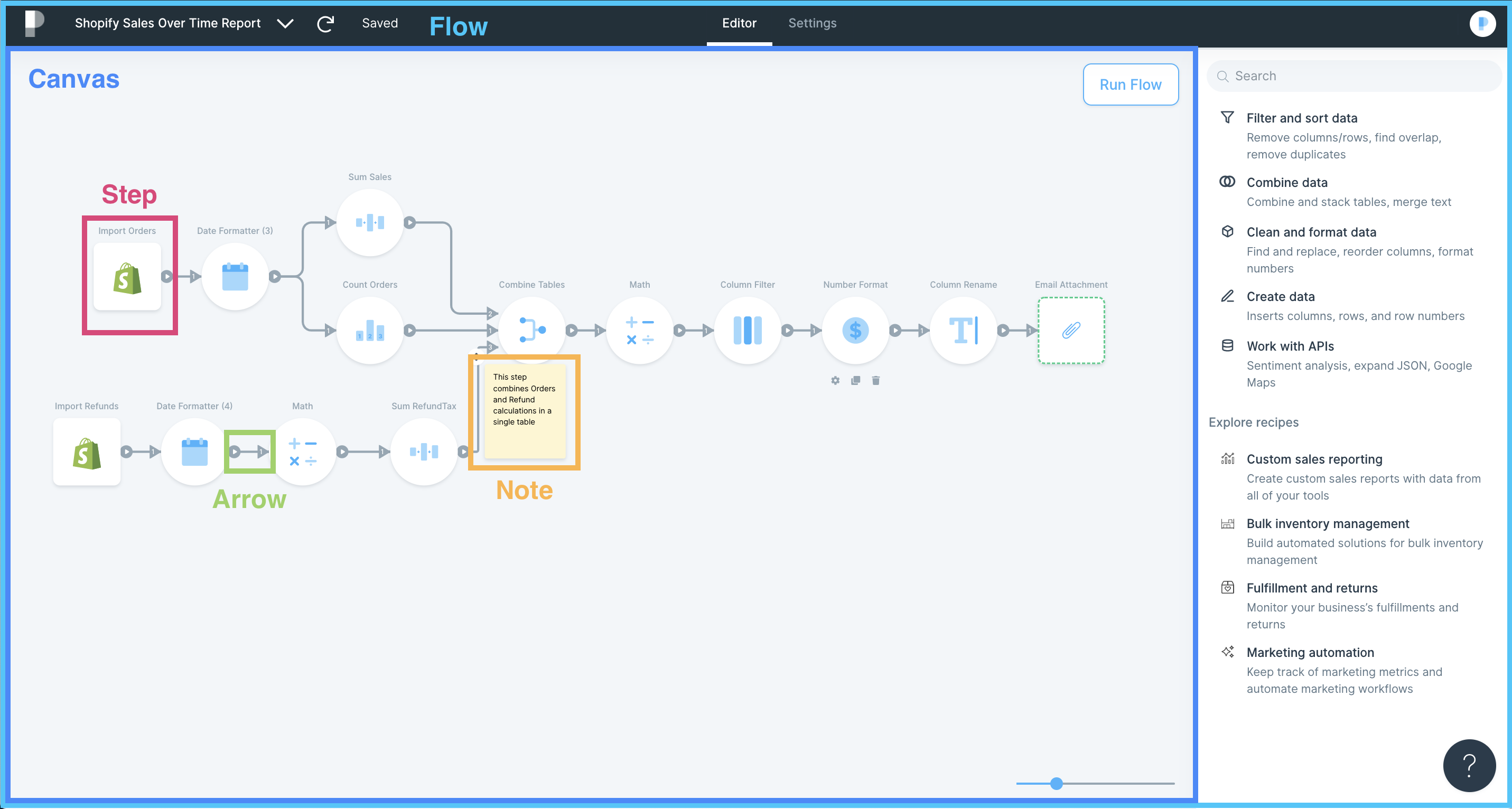Screen dimensions: 1512x809
Task: Open the user profile avatar
Action: 1482,23
